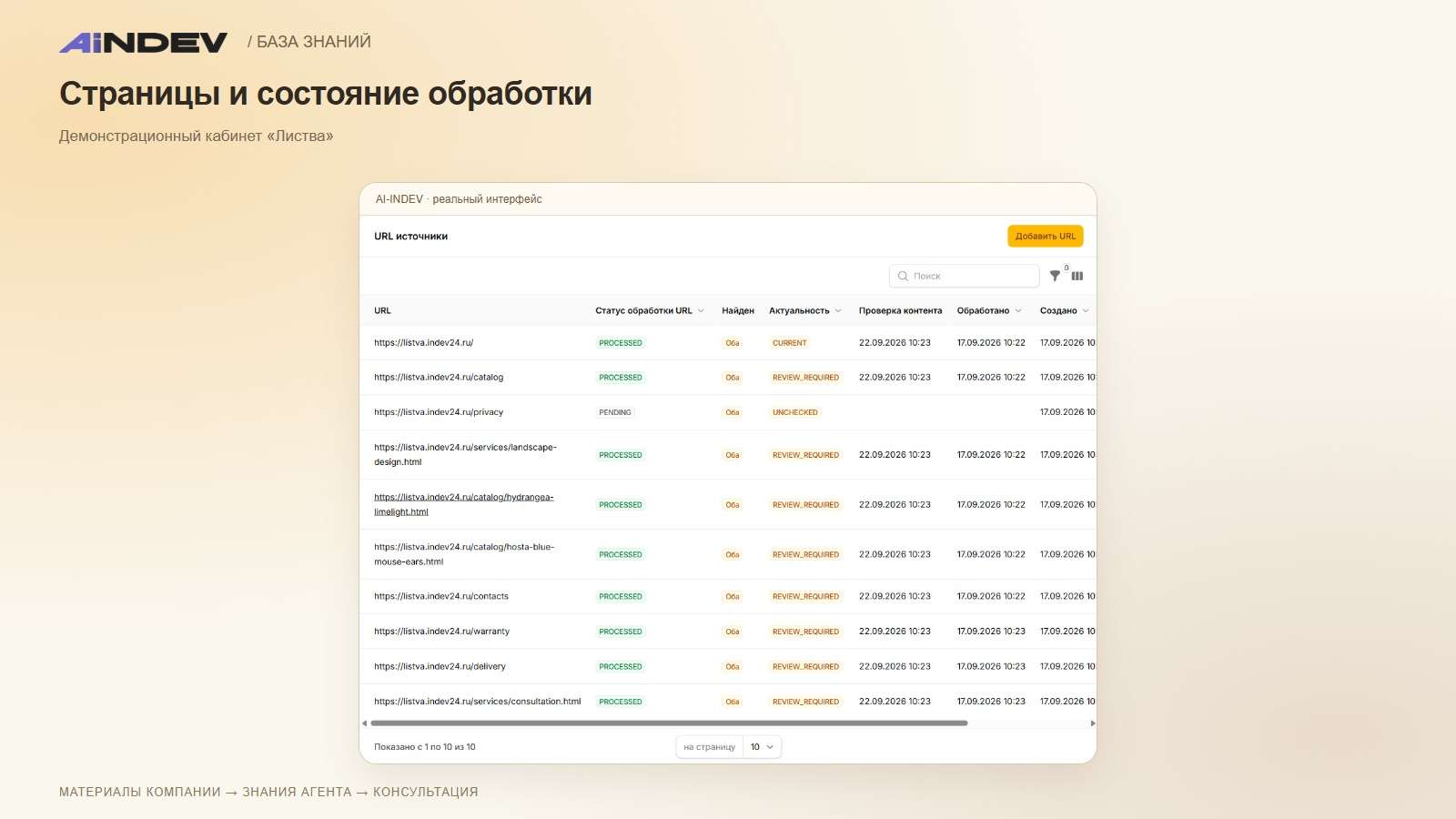This screenshot has height=819, width=1456.
Task: Click the на страницу label
Action: point(709,747)
